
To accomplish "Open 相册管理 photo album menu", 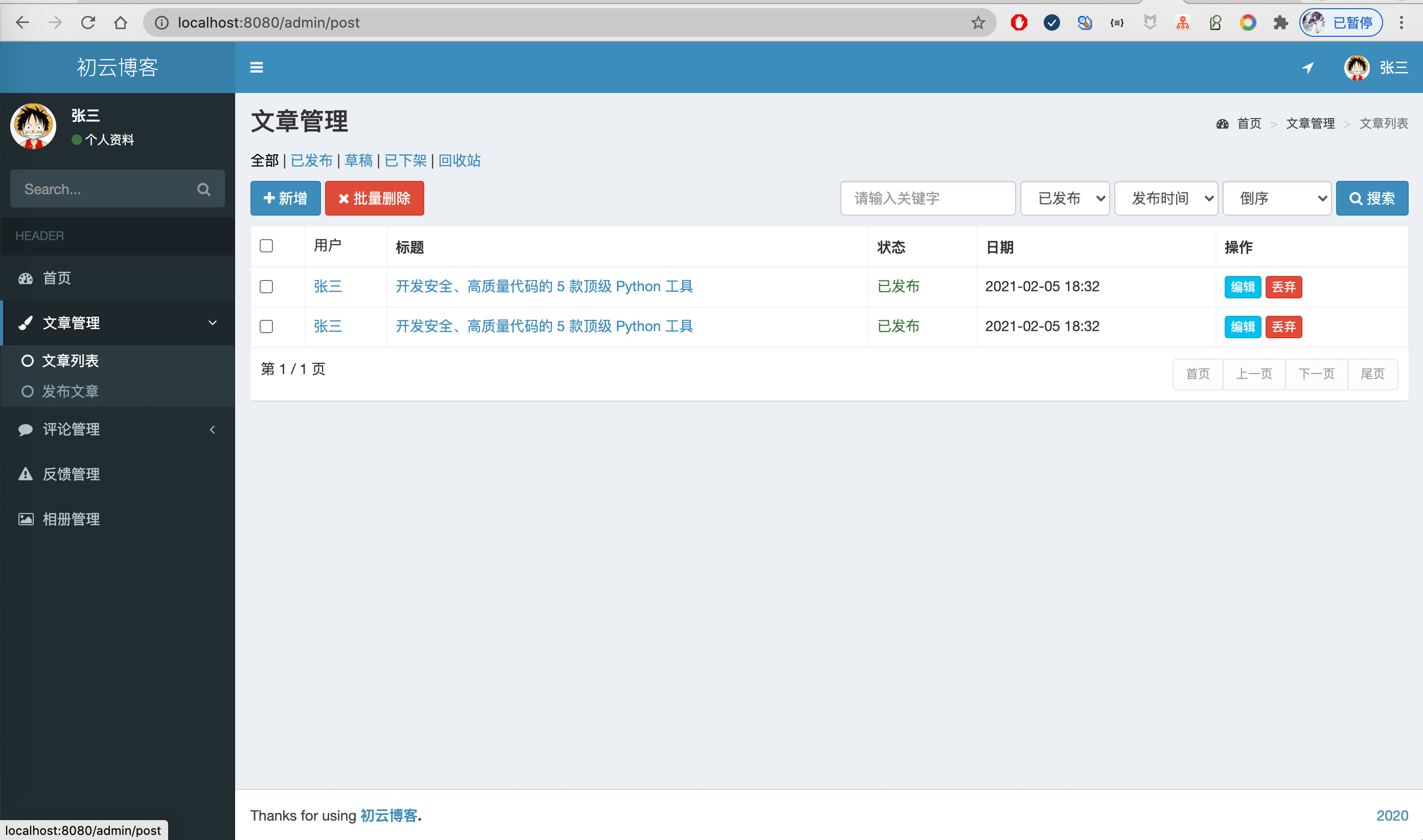I will pyautogui.click(x=71, y=519).
